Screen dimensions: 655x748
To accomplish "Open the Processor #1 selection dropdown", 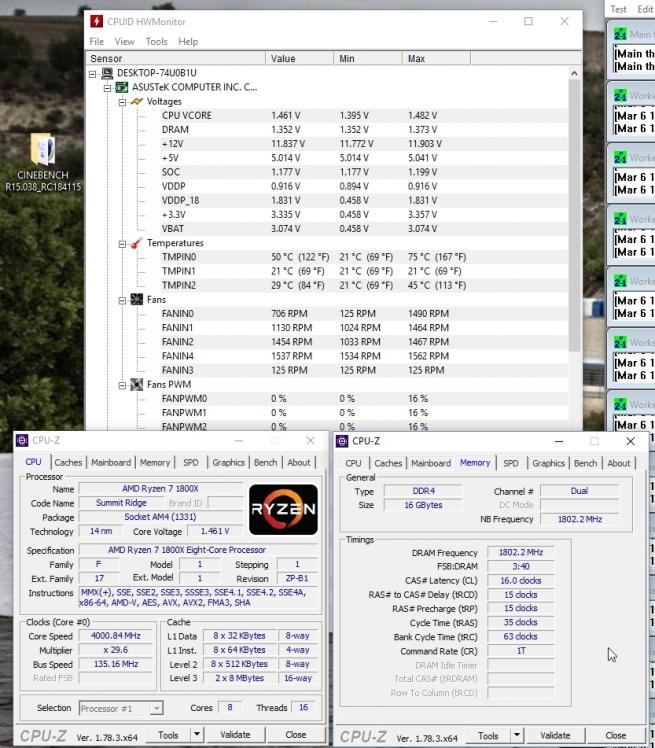I will click(156, 708).
